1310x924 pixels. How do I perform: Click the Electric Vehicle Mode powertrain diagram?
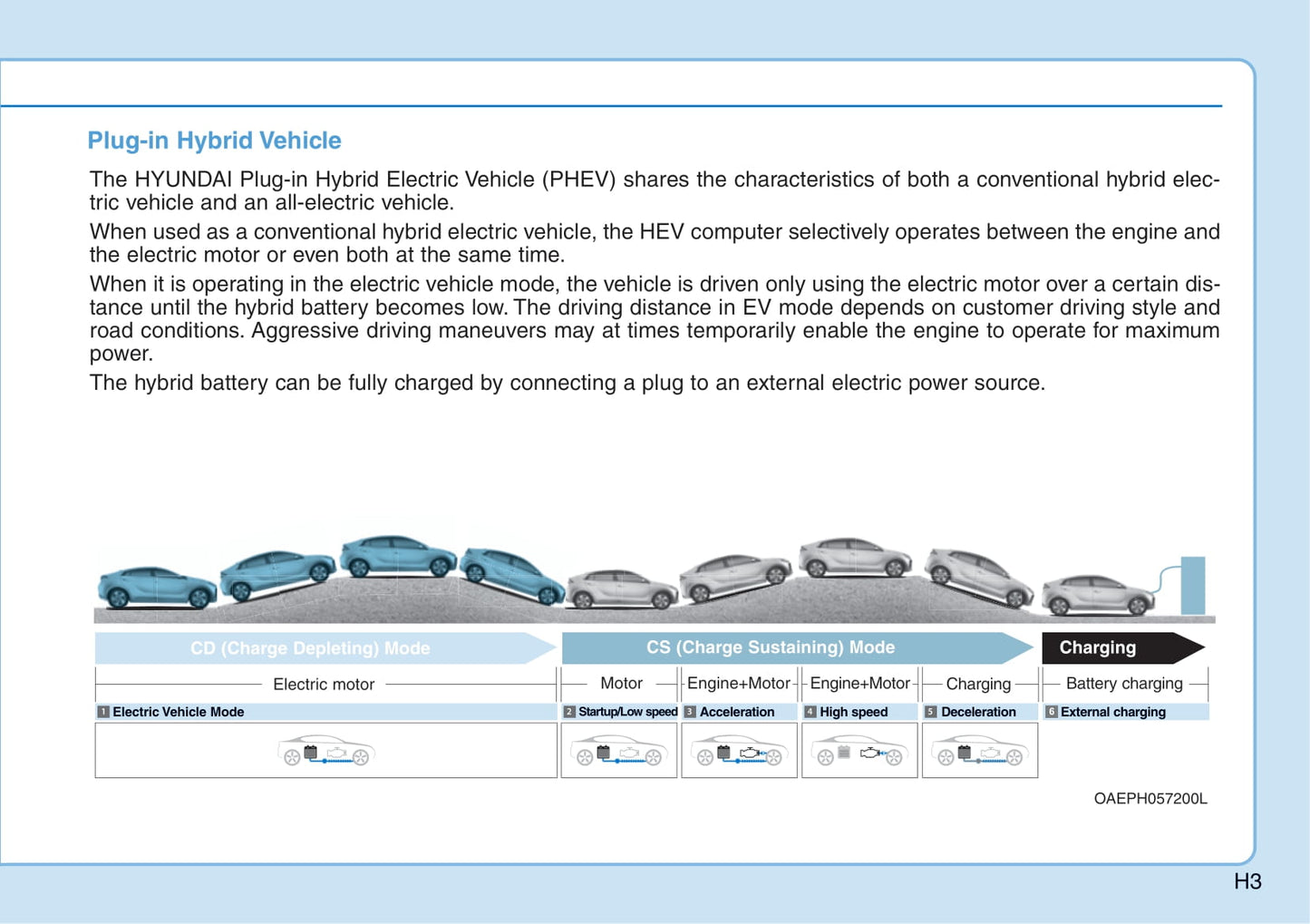coord(325,751)
